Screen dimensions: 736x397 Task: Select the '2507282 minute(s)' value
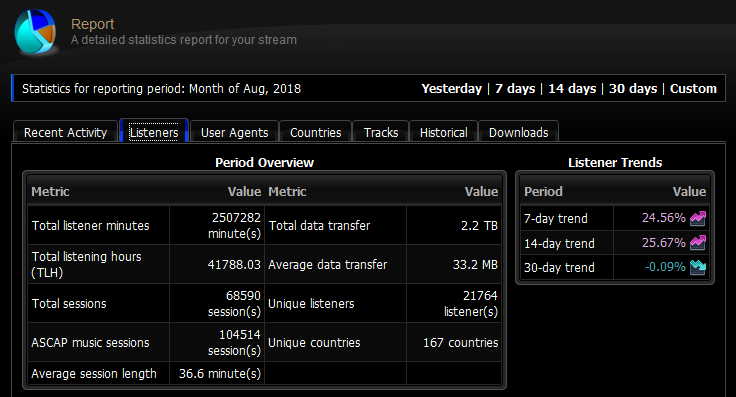tap(234, 226)
